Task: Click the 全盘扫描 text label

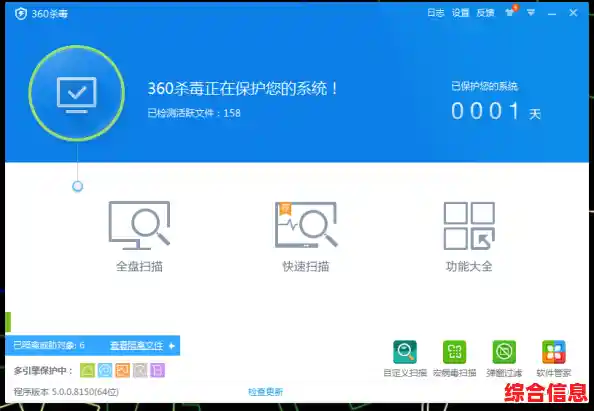Action: pyautogui.click(x=139, y=266)
